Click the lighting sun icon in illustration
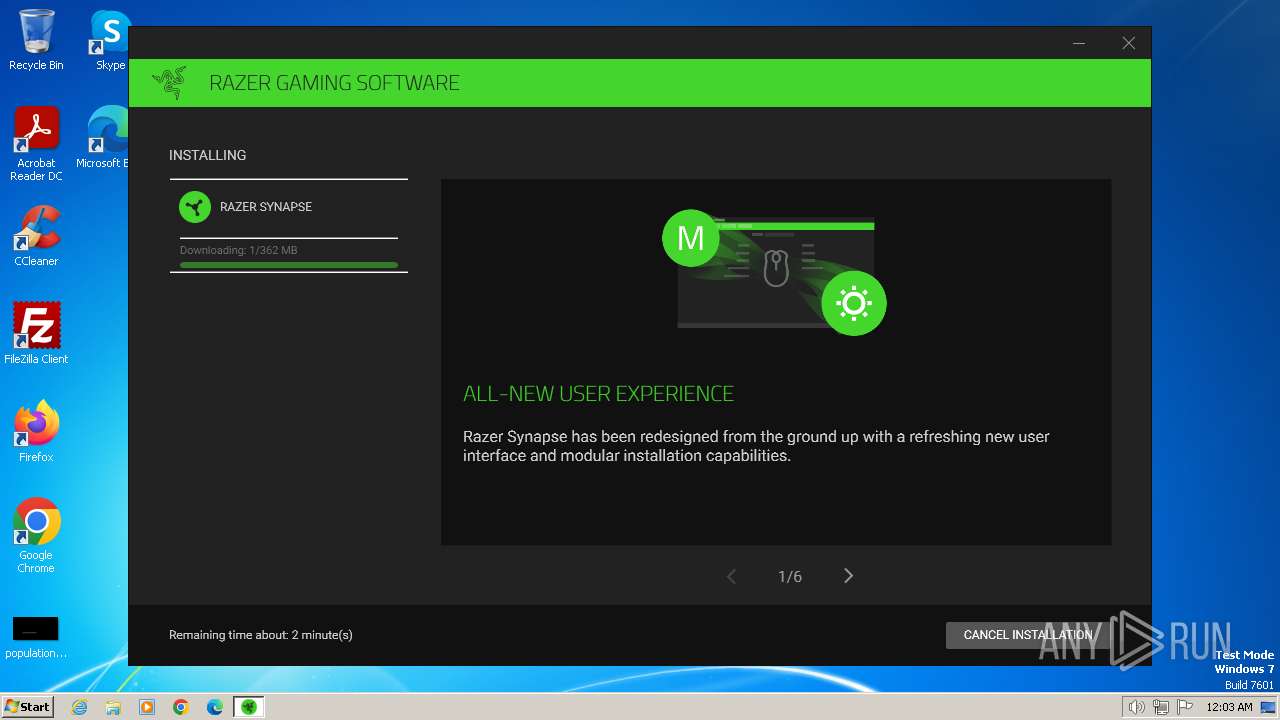Image resolution: width=1280 pixels, height=720 pixels. click(854, 303)
